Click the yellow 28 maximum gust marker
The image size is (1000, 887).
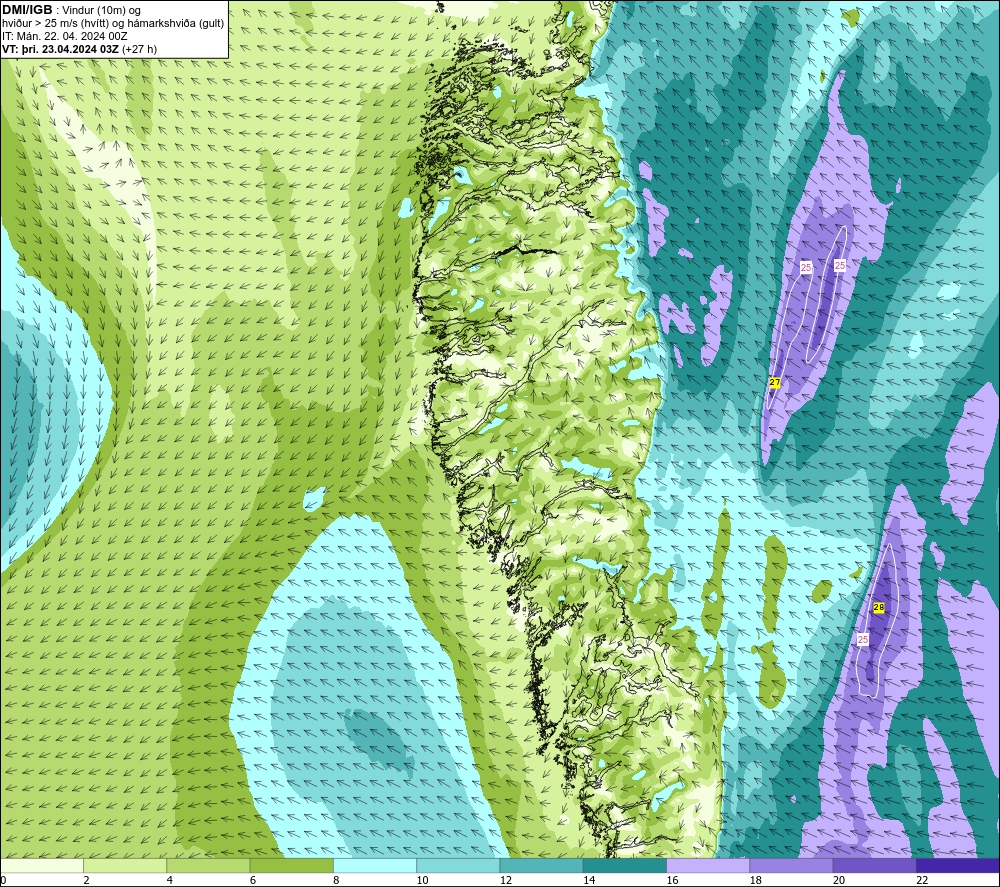pyautogui.click(x=879, y=608)
